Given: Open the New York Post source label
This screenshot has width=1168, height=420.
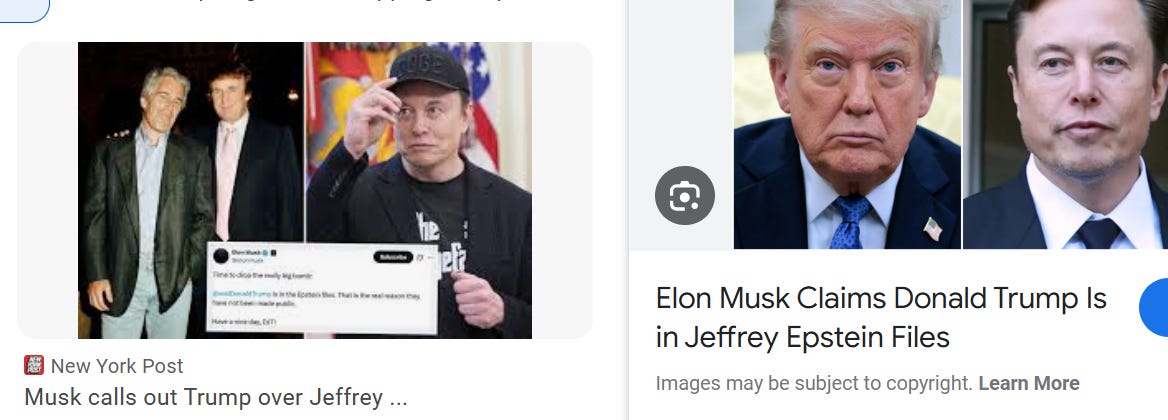Looking at the screenshot, I should [x=117, y=366].
